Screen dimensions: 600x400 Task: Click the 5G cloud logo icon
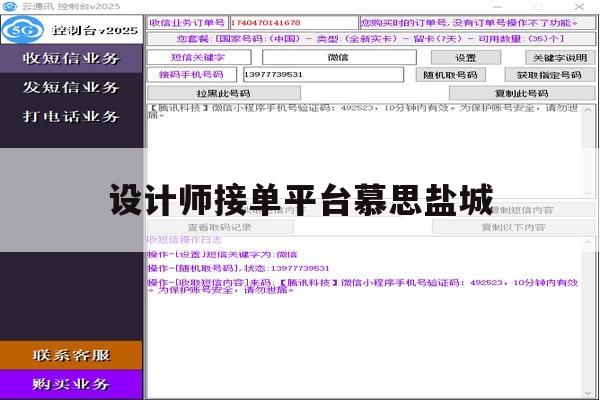23,29
